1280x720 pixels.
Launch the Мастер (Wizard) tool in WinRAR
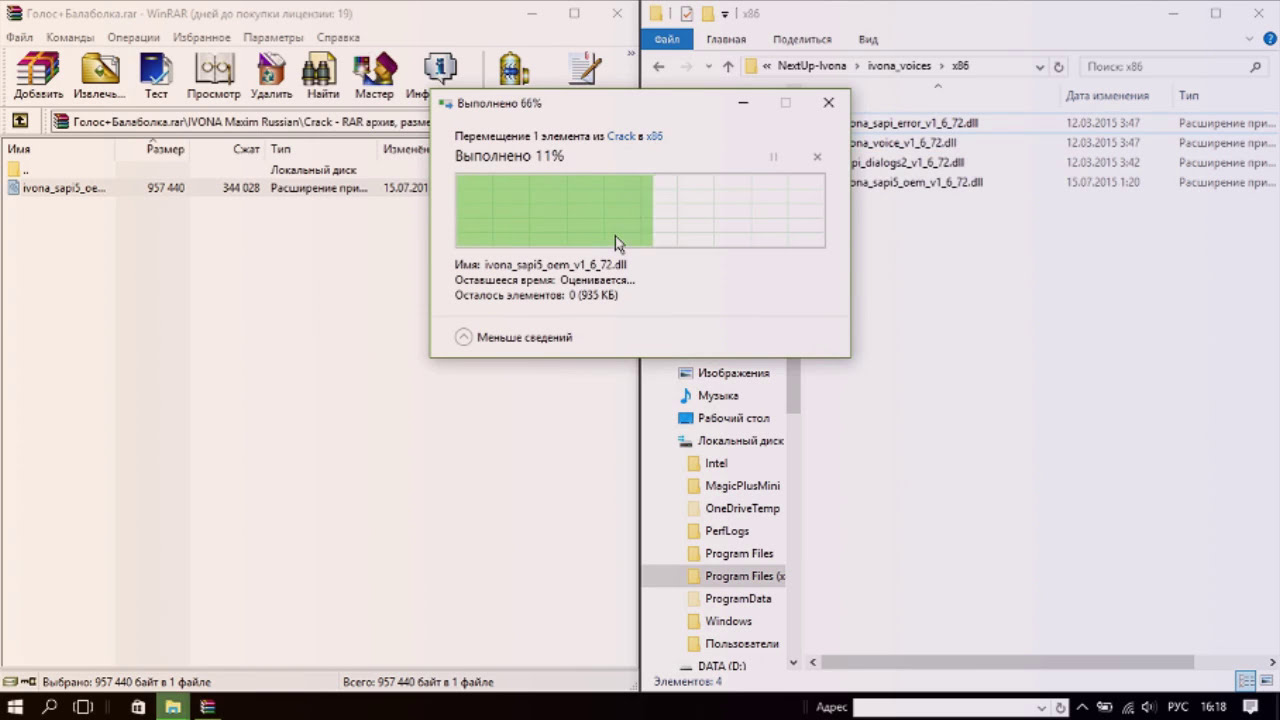pos(374,76)
